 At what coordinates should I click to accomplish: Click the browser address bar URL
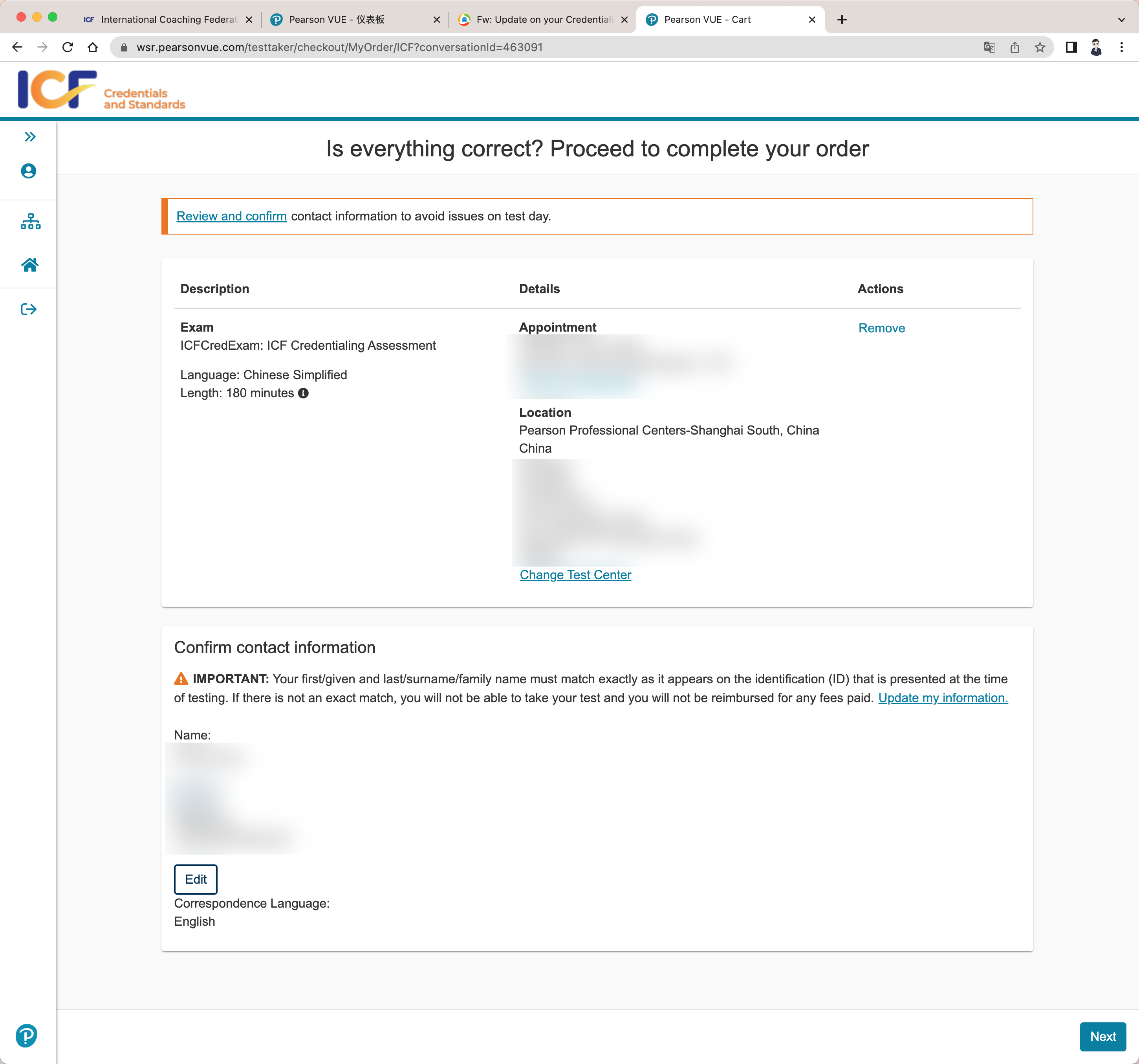click(339, 48)
